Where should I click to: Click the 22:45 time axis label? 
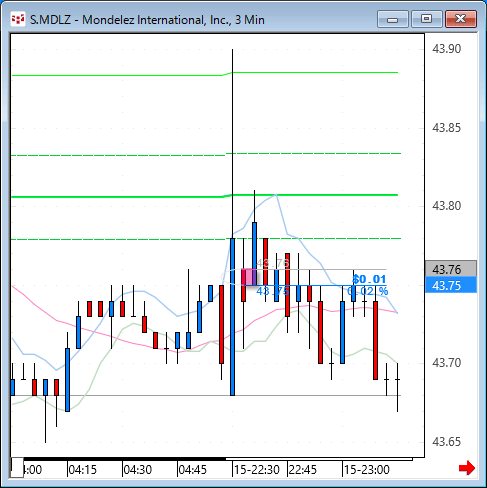(302, 470)
